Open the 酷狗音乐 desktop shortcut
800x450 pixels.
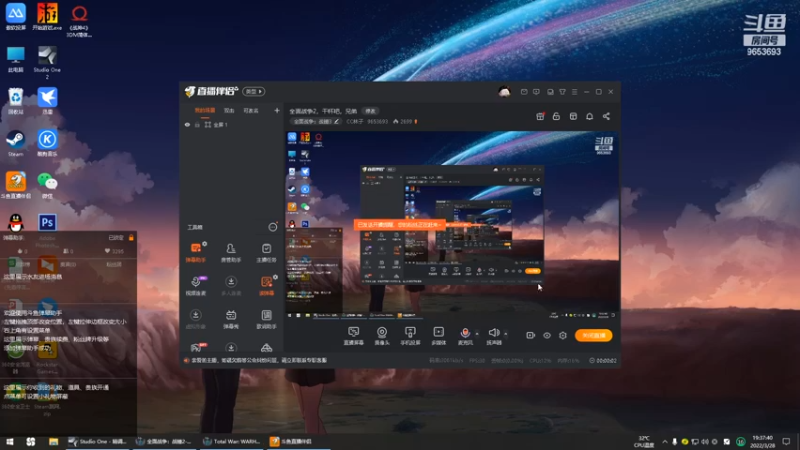tap(47, 143)
